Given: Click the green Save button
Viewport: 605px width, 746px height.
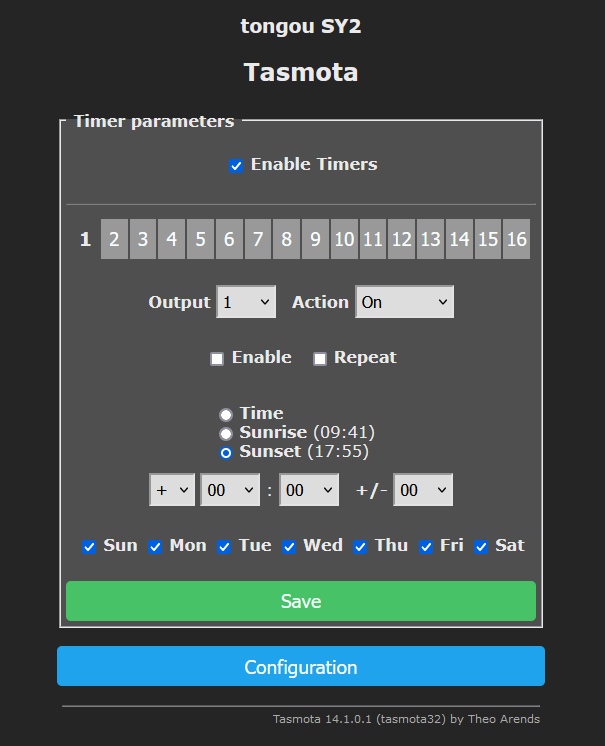Looking at the screenshot, I should (x=301, y=601).
